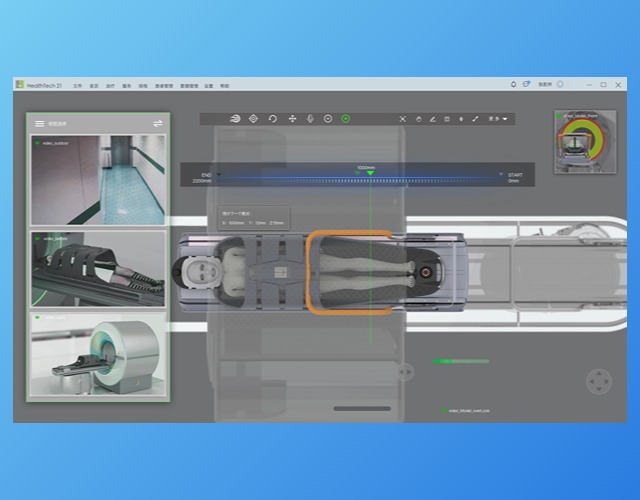Toggle the green horizontal switch below table
640x500 pixels.
pos(460,361)
